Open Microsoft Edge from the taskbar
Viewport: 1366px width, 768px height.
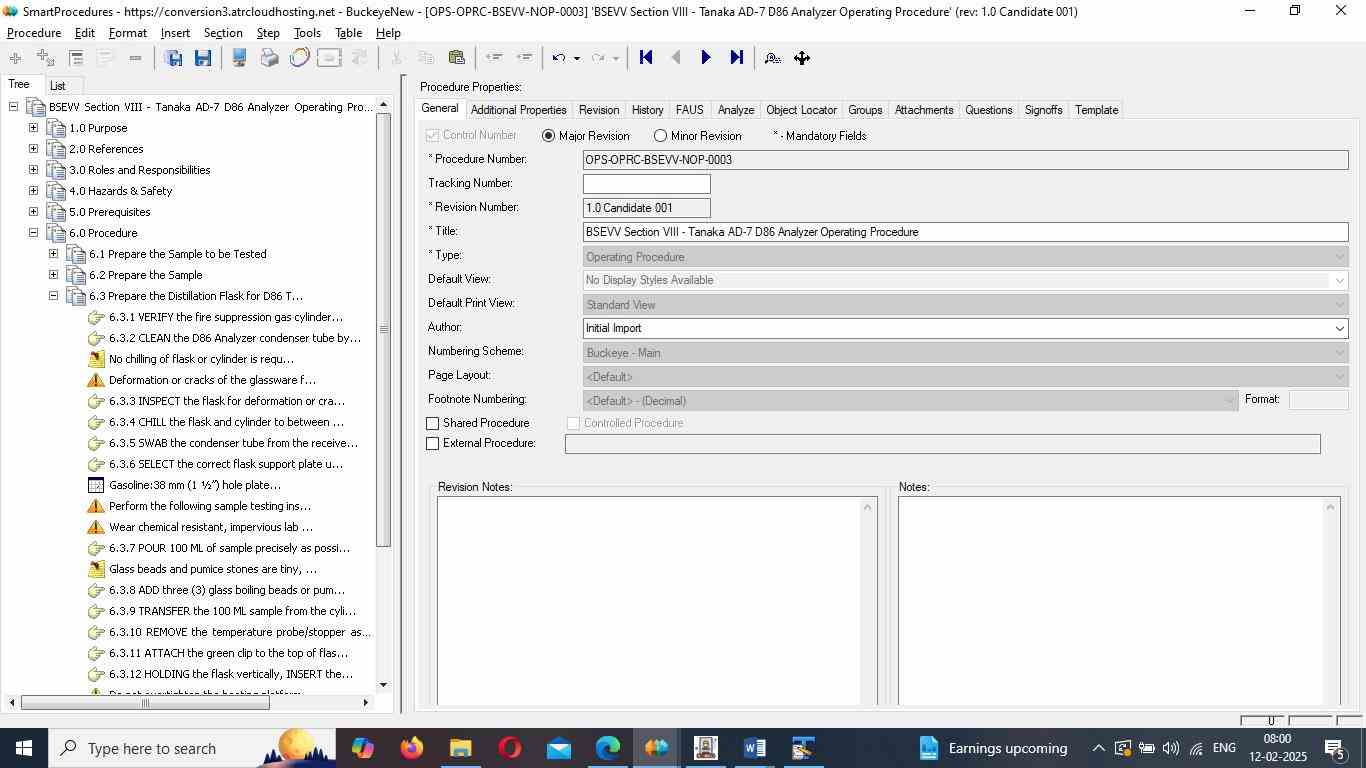click(607, 748)
